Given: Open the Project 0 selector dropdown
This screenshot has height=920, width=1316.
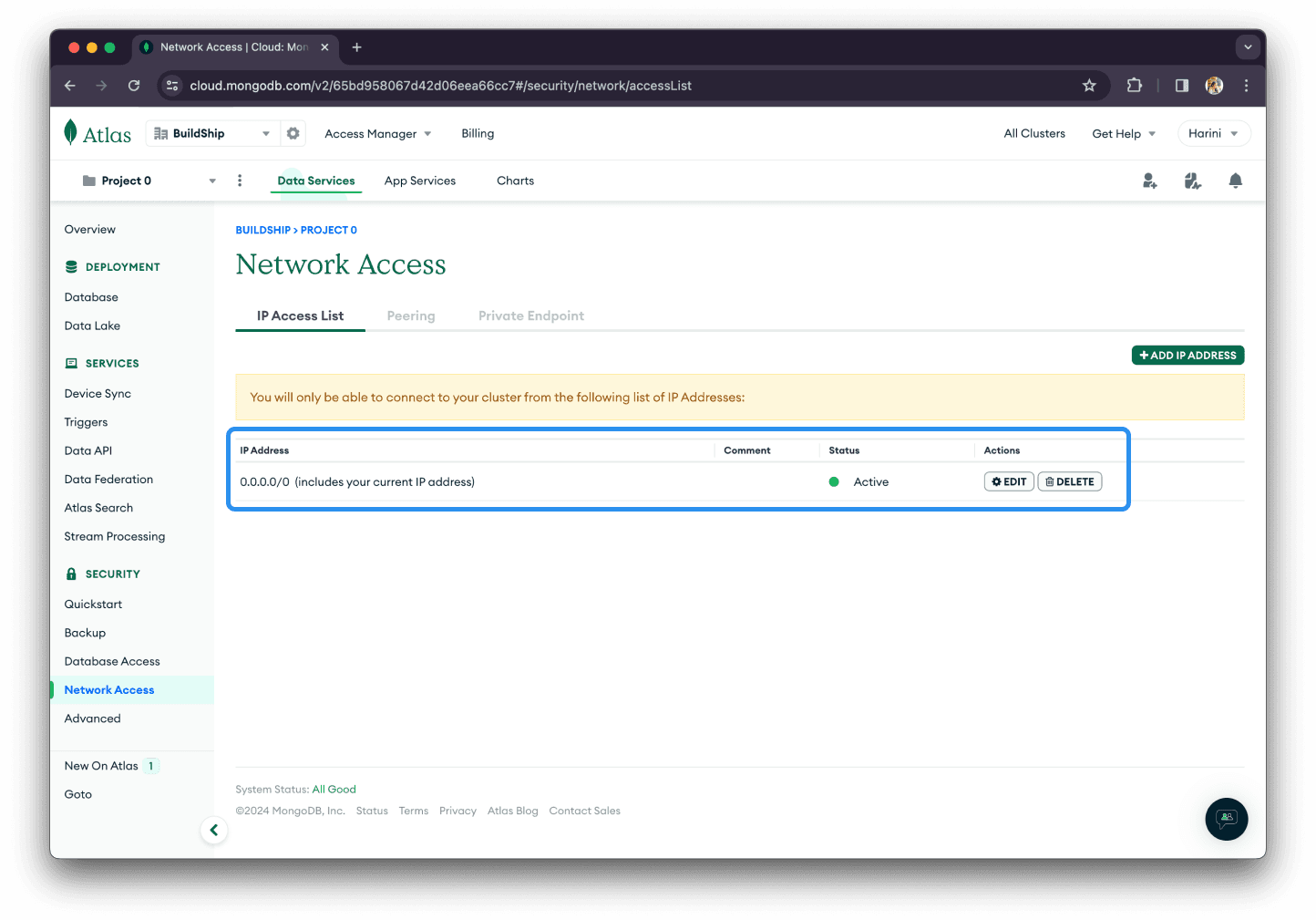Looking at the screenshot, I should click(211, 180).
